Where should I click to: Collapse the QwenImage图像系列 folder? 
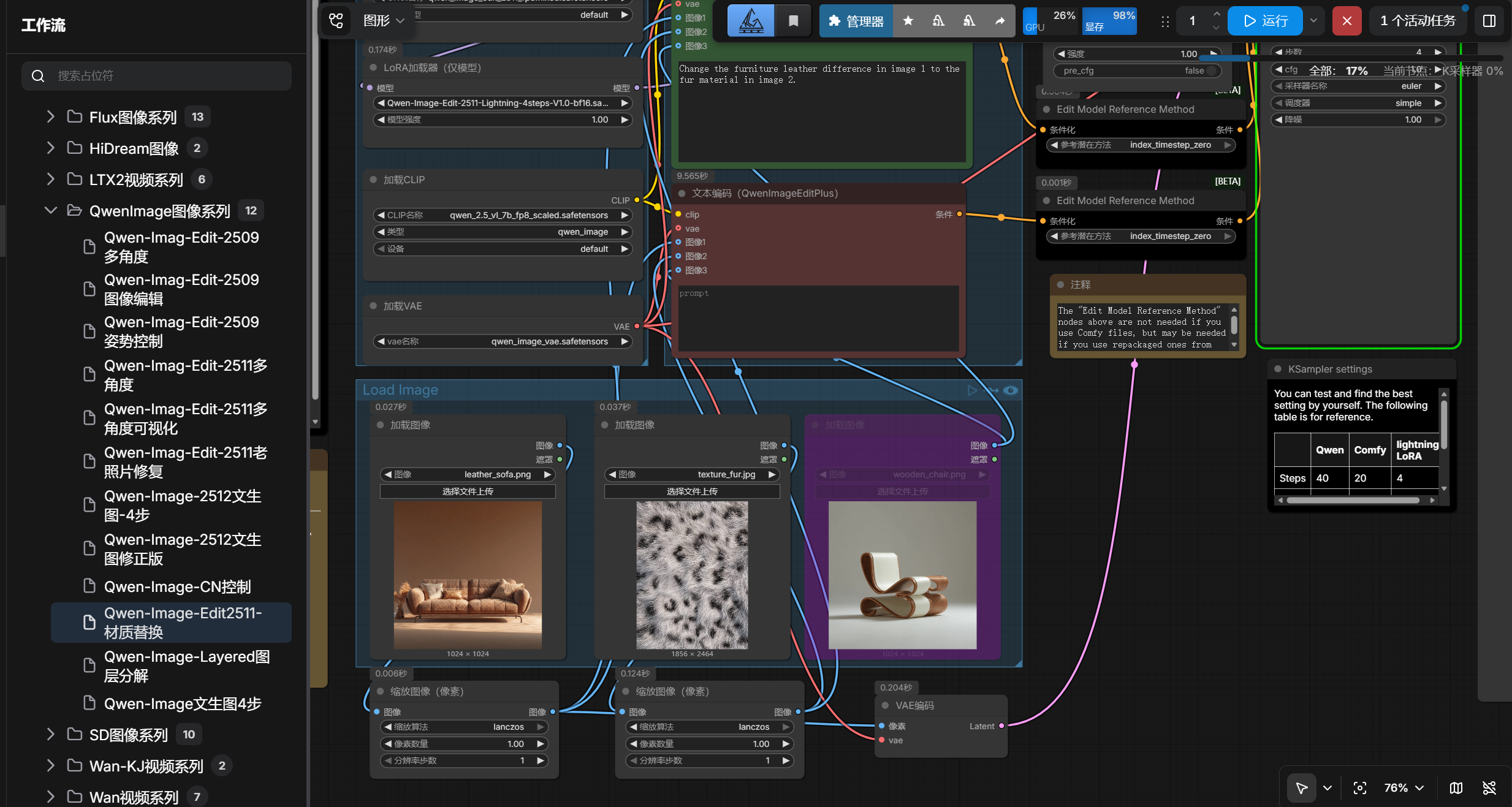point(51,210)
